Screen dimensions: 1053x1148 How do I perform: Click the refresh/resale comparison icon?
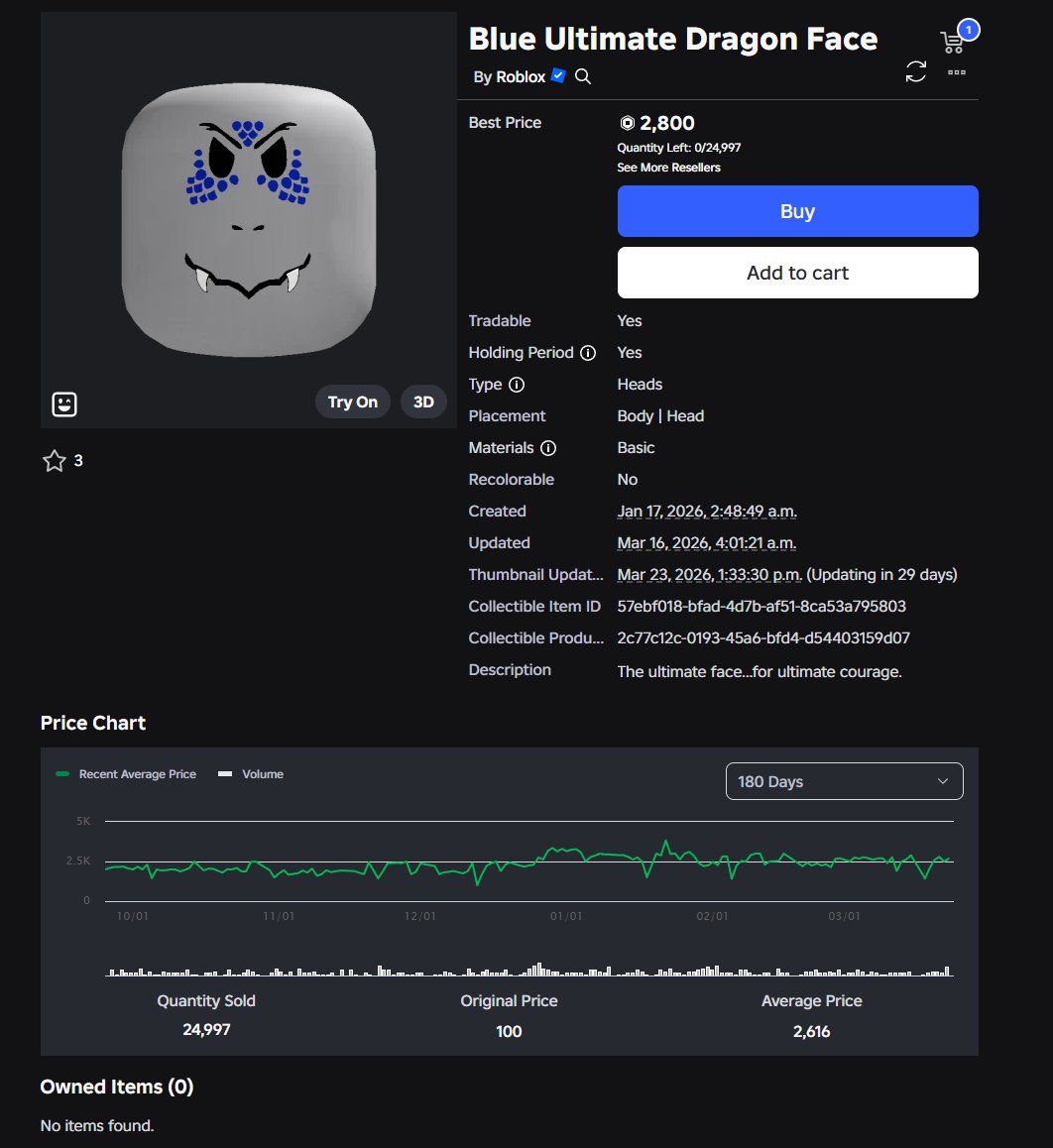(x=915, y=70)
